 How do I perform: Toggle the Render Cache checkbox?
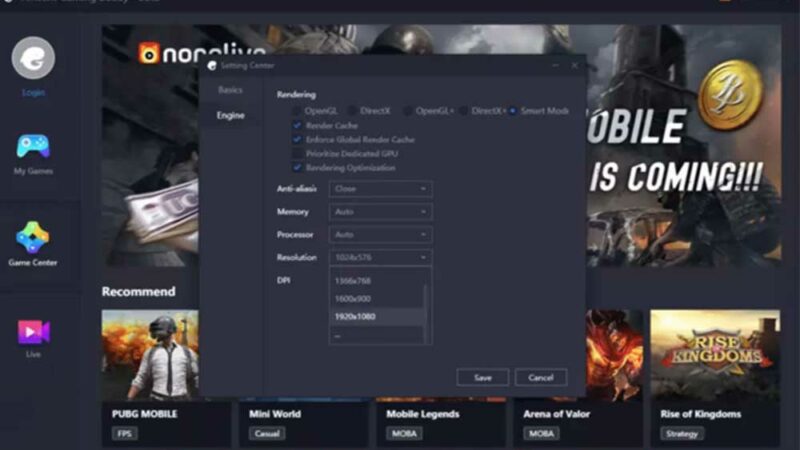click(297, 125)
